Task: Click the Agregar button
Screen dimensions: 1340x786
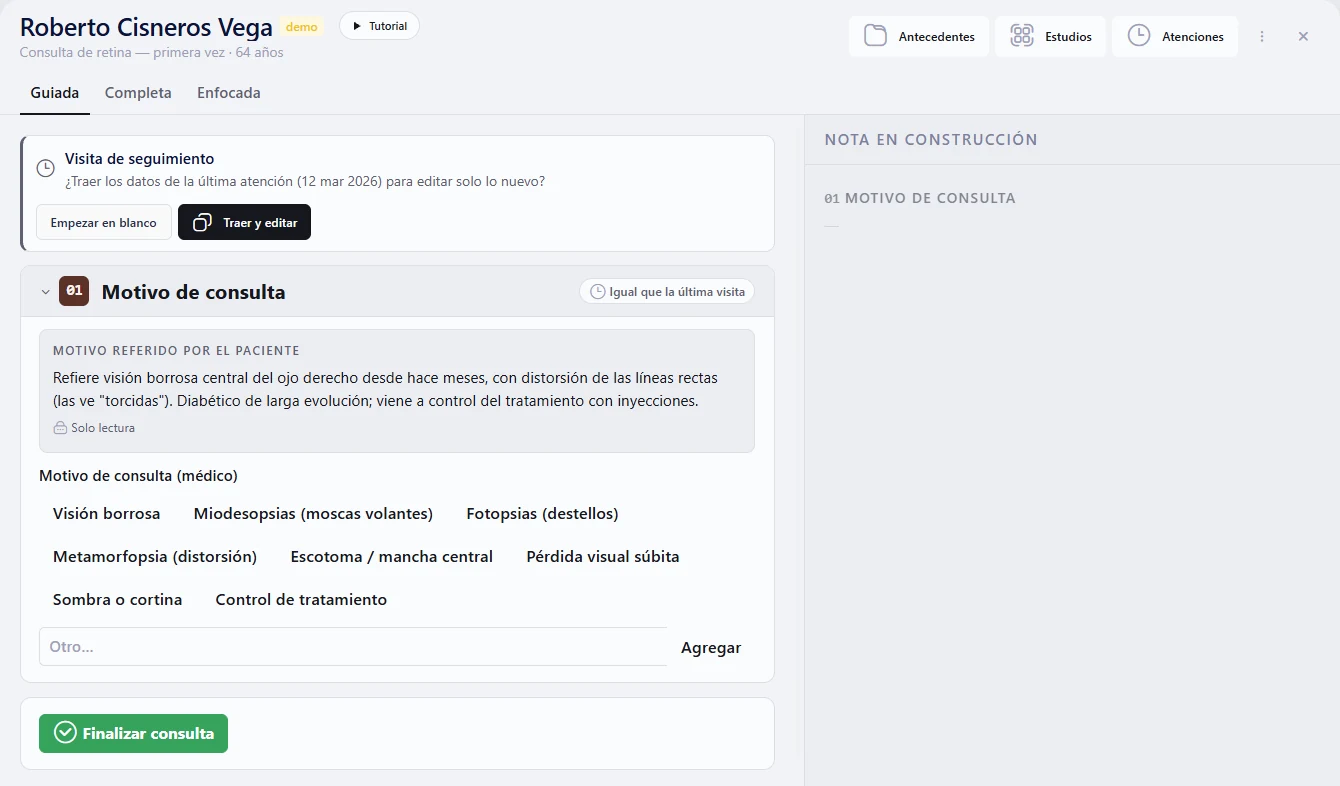Action: [711, 647]
